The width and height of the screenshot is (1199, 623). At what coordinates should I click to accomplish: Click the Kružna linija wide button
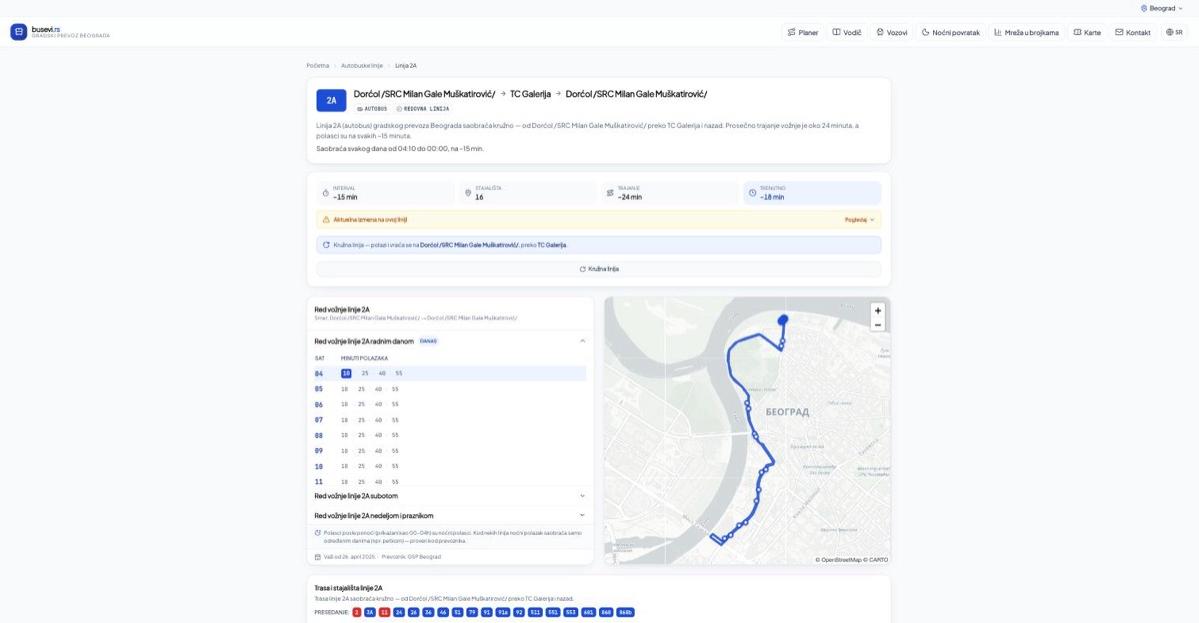[x=599, y=269]
